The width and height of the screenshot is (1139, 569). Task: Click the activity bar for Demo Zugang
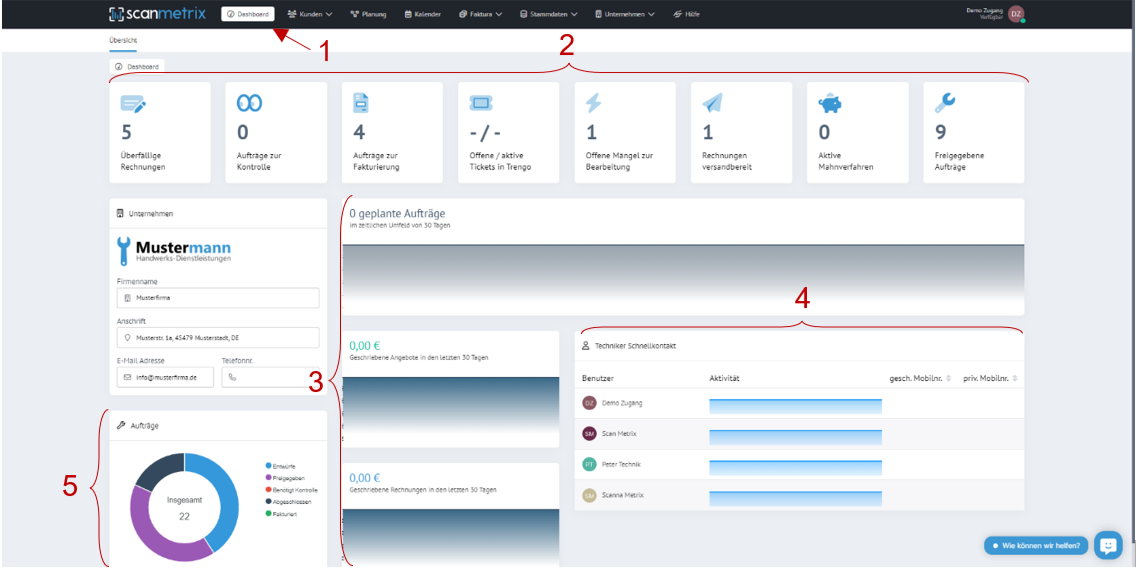tap(795, 406)
